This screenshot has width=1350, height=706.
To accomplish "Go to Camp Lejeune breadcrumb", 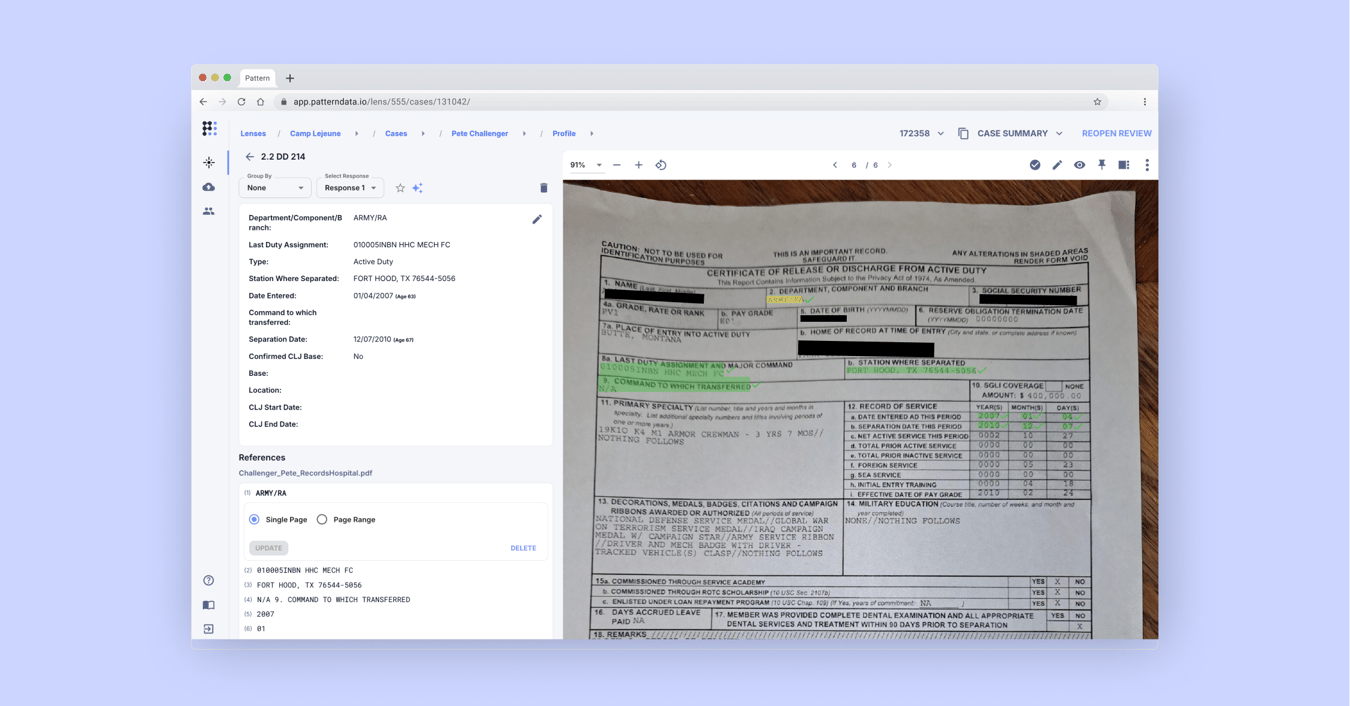I will 315,133.
